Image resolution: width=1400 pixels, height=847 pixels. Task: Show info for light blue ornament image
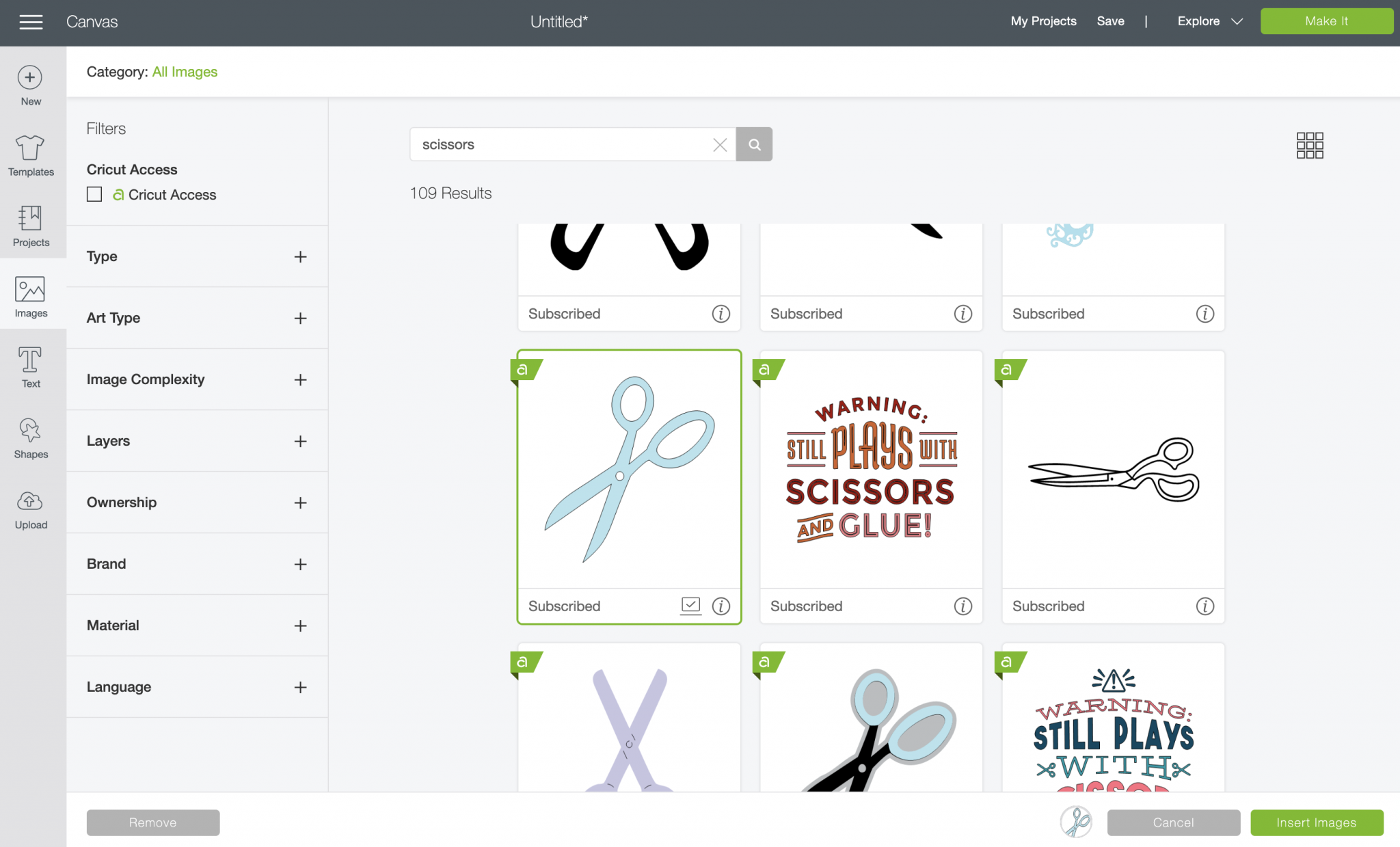[x=1205, y=314]
